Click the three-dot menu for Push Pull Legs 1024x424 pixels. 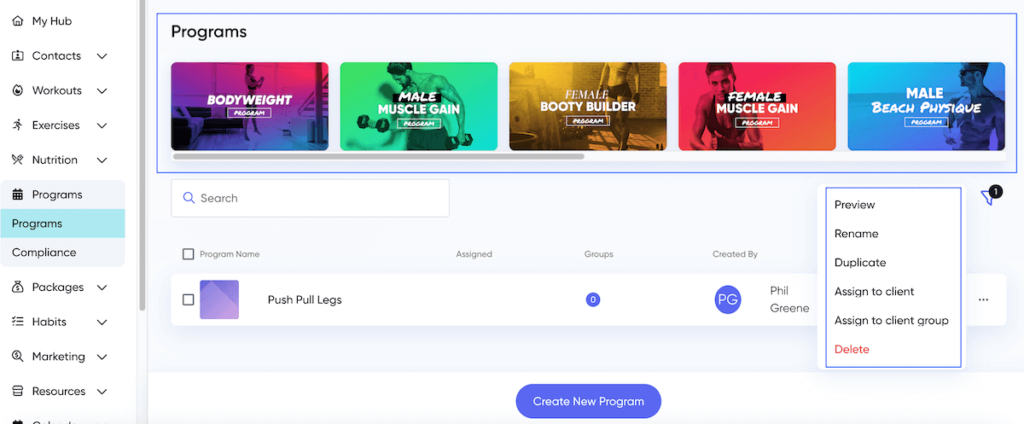click(x=983, y=300)
